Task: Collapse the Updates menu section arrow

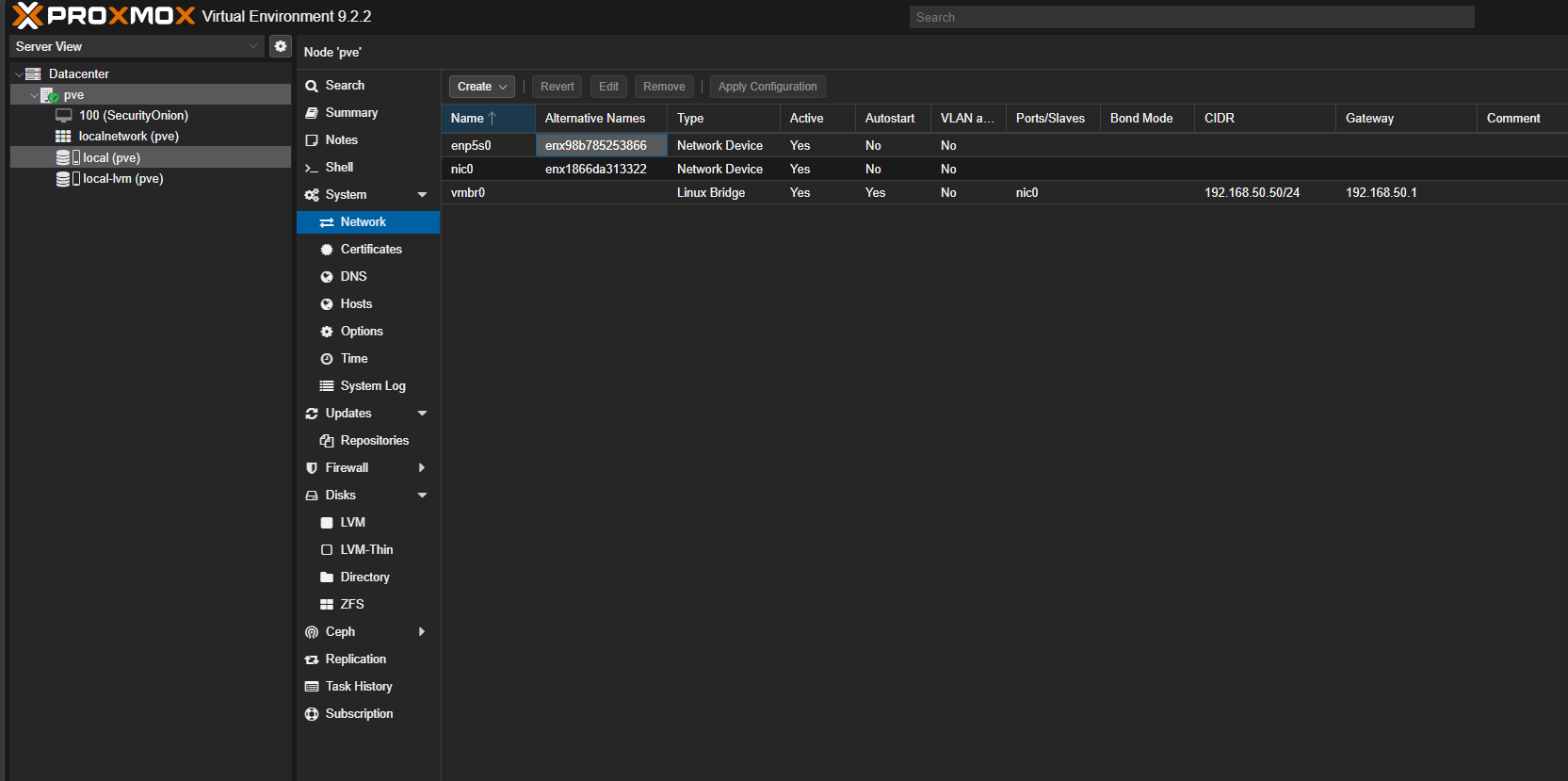Action: 422,414
